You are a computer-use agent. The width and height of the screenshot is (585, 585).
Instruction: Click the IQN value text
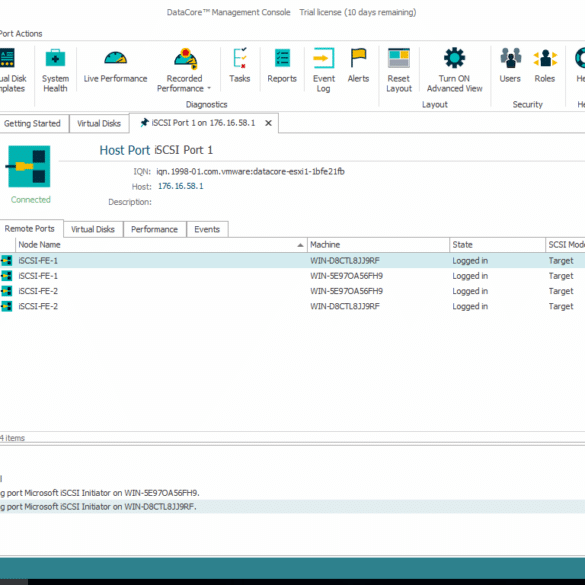[250, 172]
